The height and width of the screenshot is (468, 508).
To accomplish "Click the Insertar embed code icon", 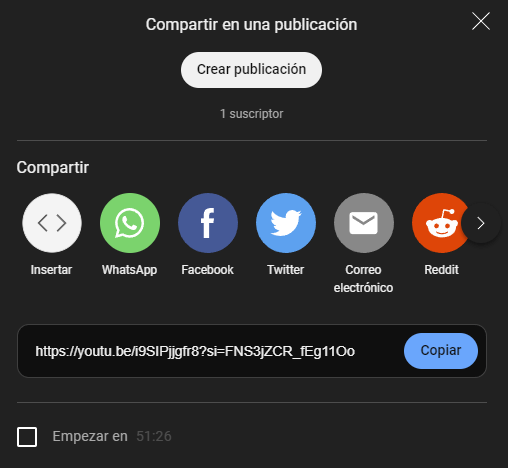I will pos(52,223).
